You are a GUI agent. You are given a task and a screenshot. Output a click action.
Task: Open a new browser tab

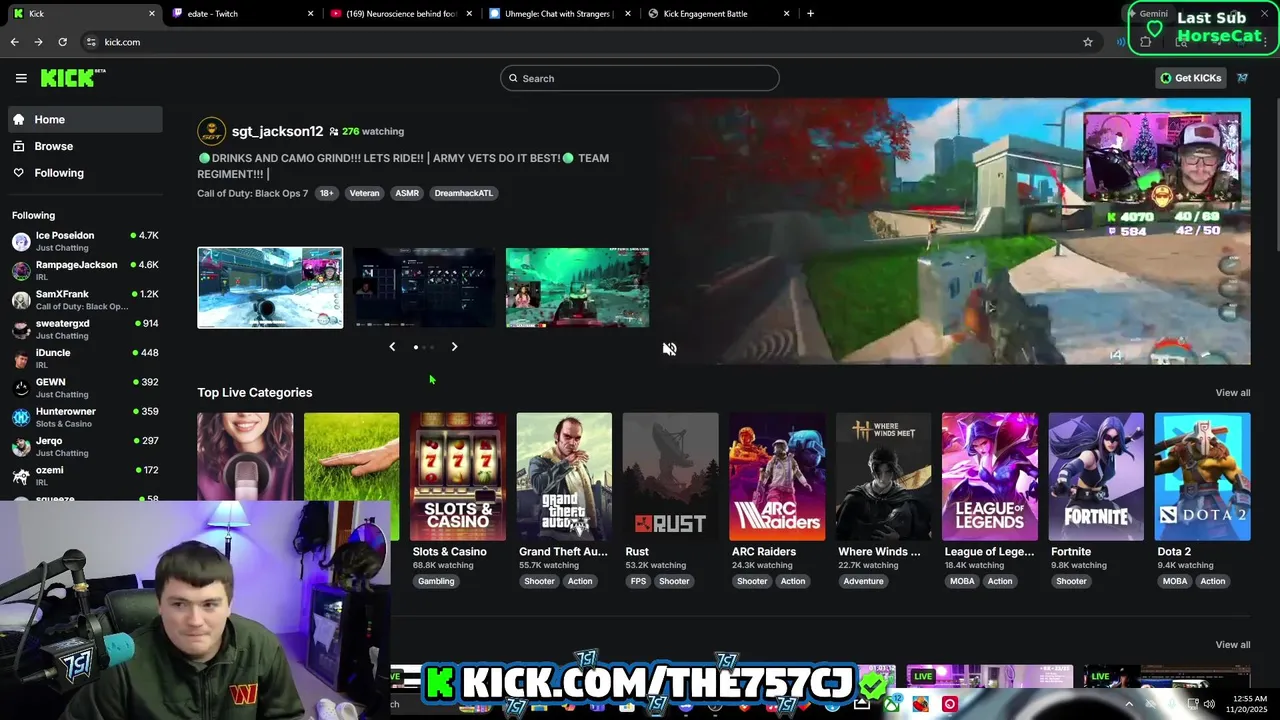pyautogui.click(x=810, y=14)
